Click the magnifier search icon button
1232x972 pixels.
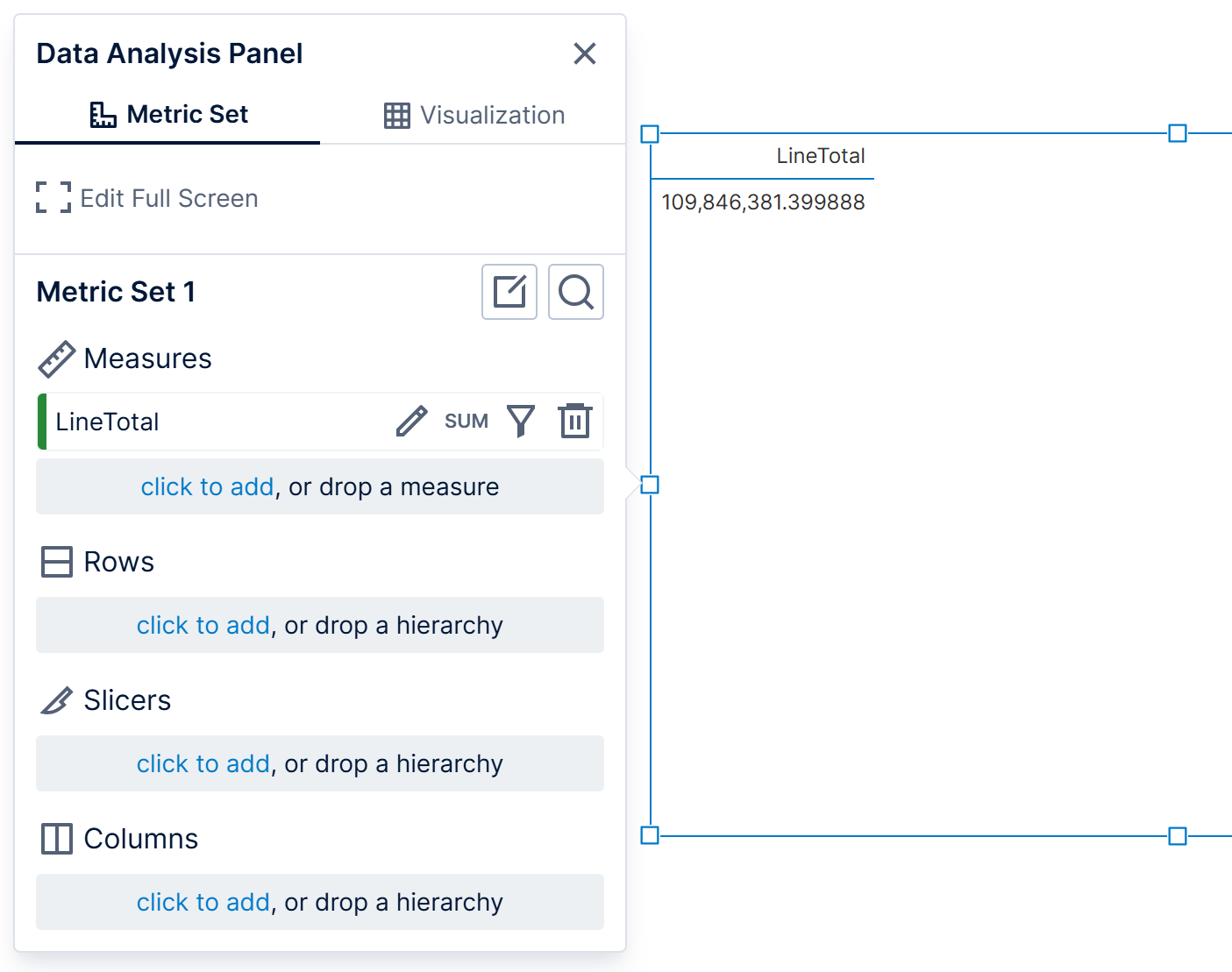[576, 292]
